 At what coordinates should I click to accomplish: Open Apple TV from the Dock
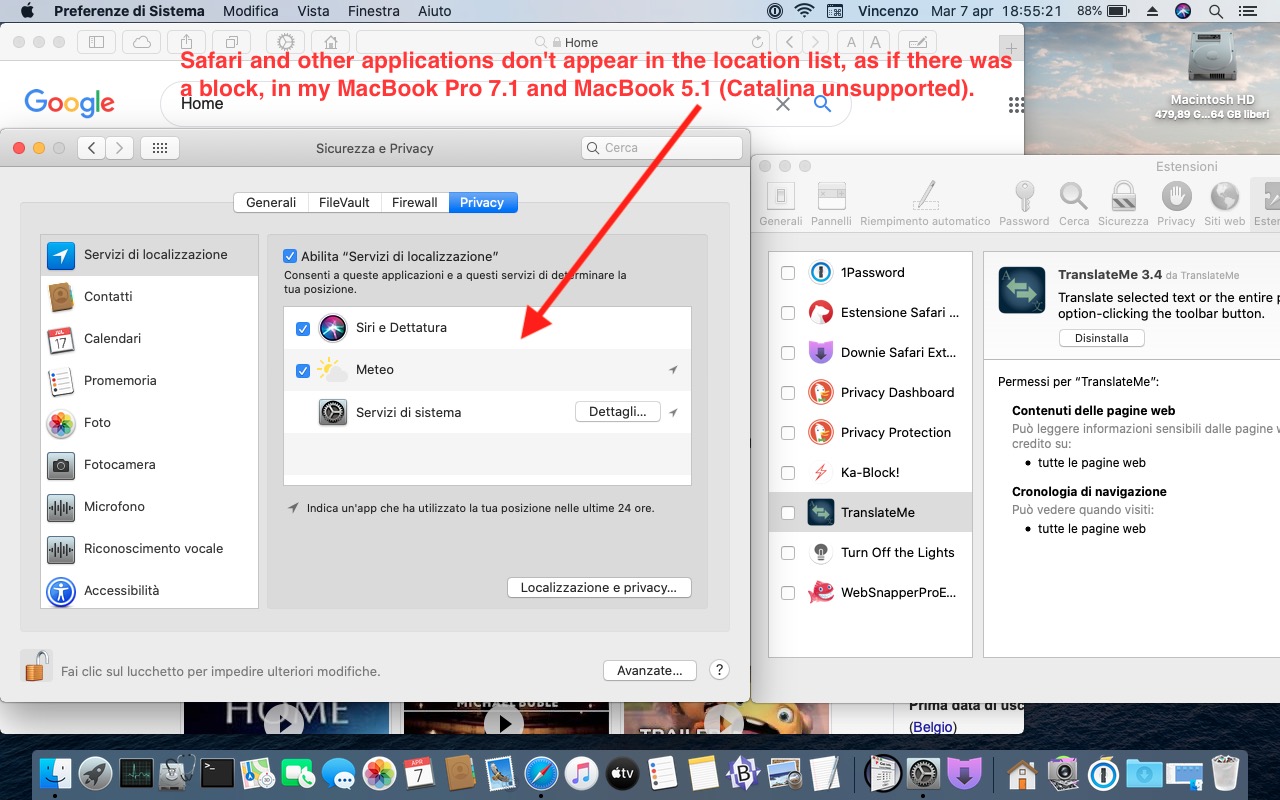tap(622, 773)
